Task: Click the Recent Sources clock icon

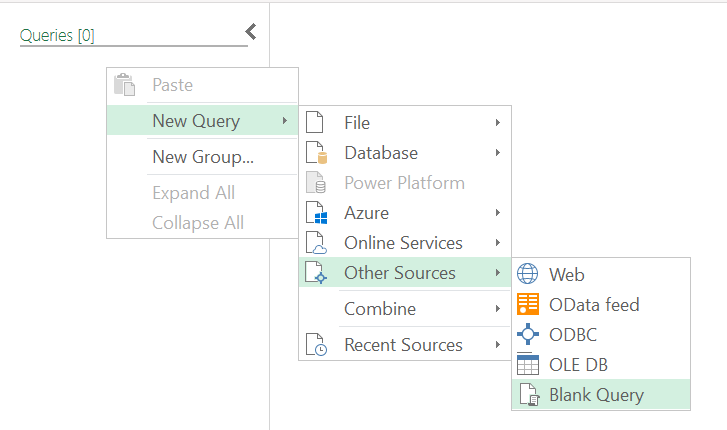Action: (x=316, y=345)
